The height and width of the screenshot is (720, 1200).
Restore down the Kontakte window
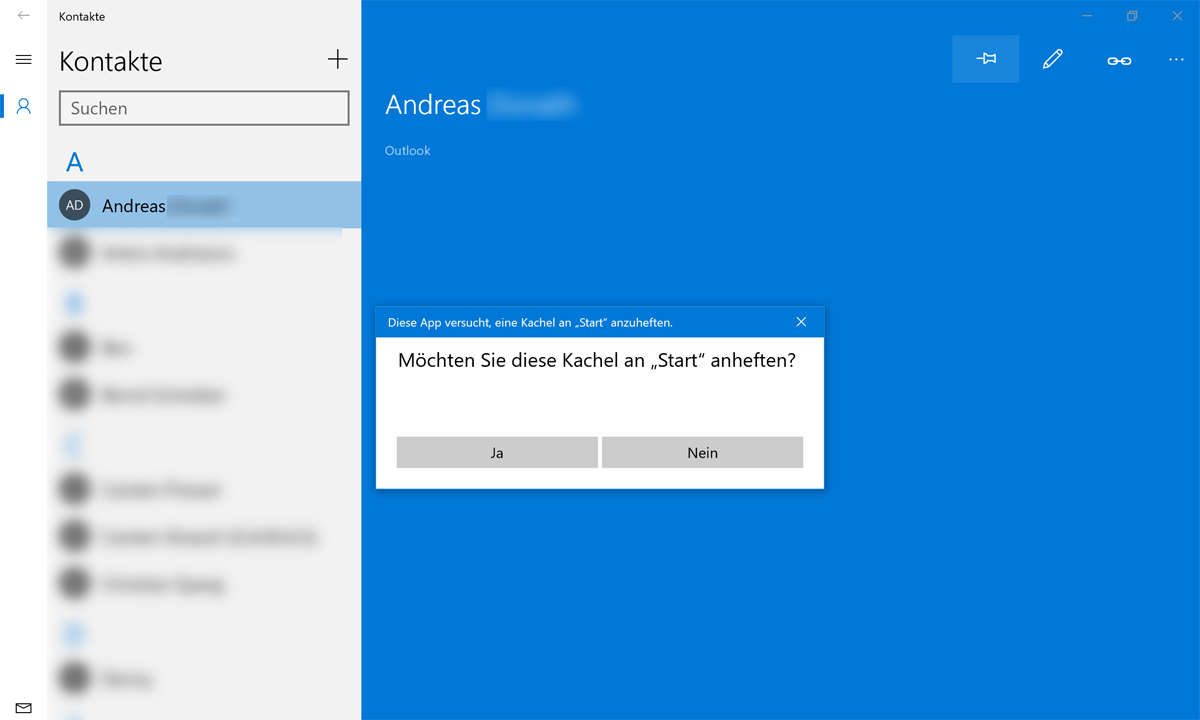point(1132,16)
